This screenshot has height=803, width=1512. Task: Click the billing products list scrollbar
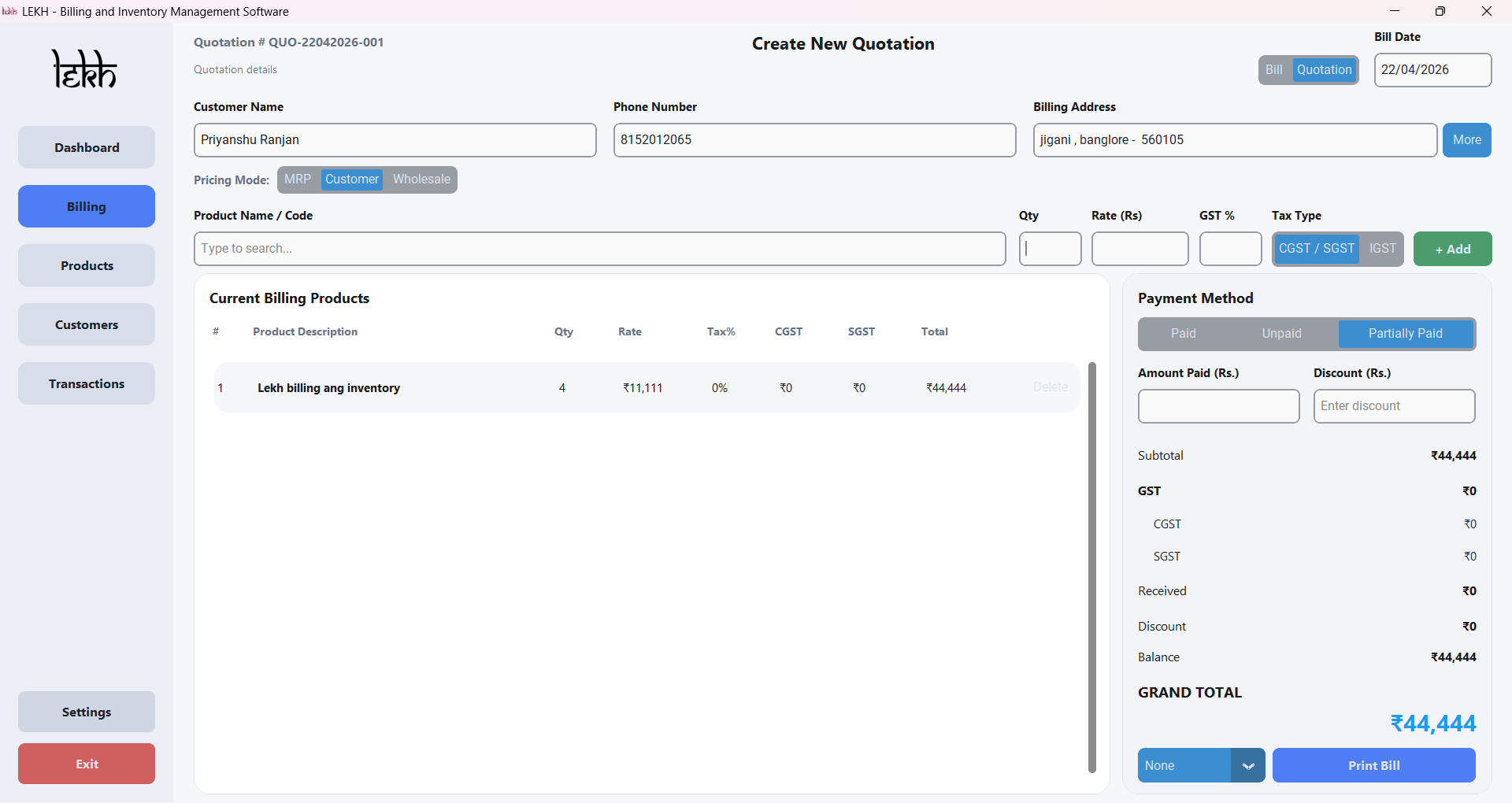tap(1091, 567)
